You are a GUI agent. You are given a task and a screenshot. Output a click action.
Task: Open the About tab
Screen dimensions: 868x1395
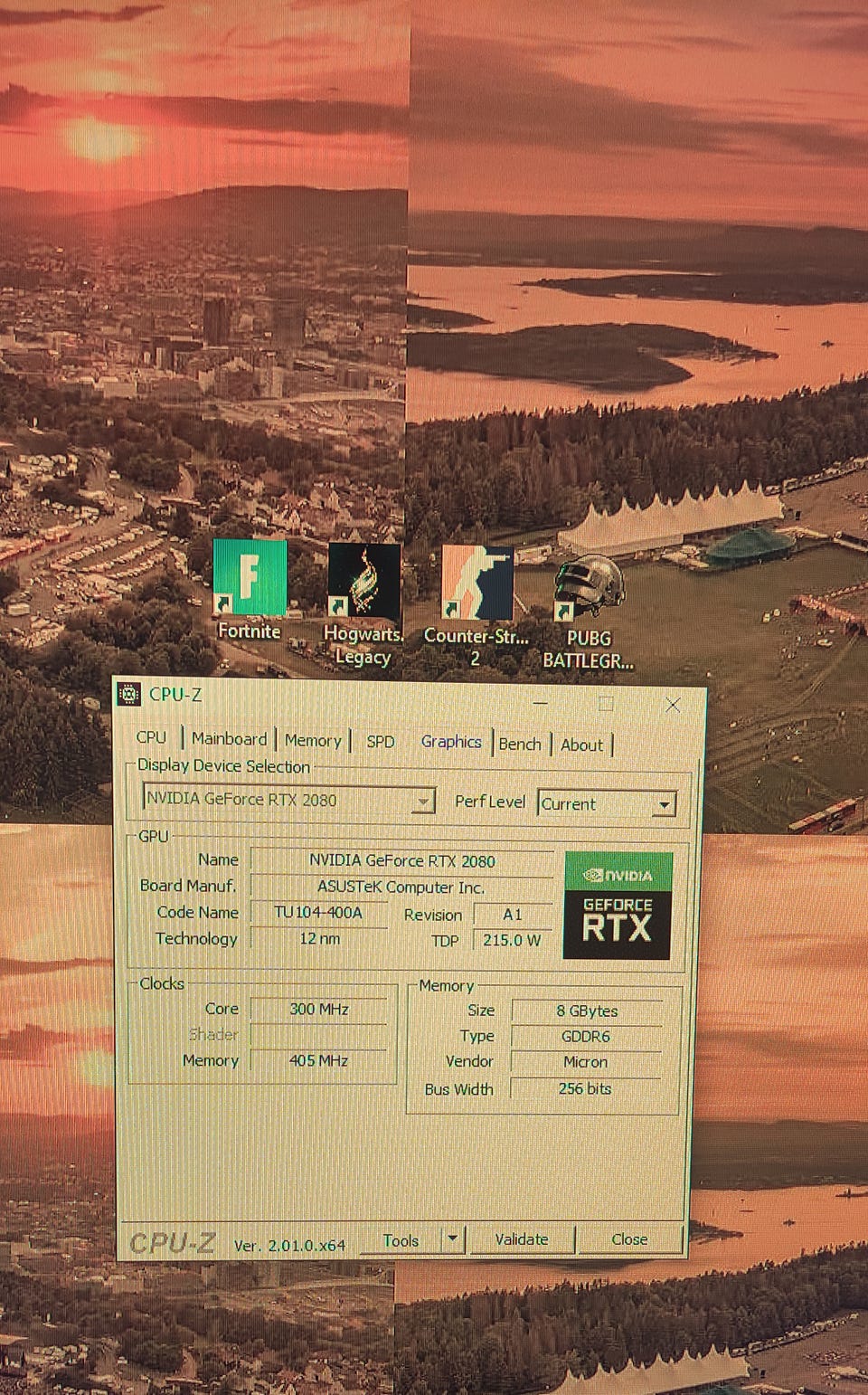pyautogui.click(x=581, y=745)
